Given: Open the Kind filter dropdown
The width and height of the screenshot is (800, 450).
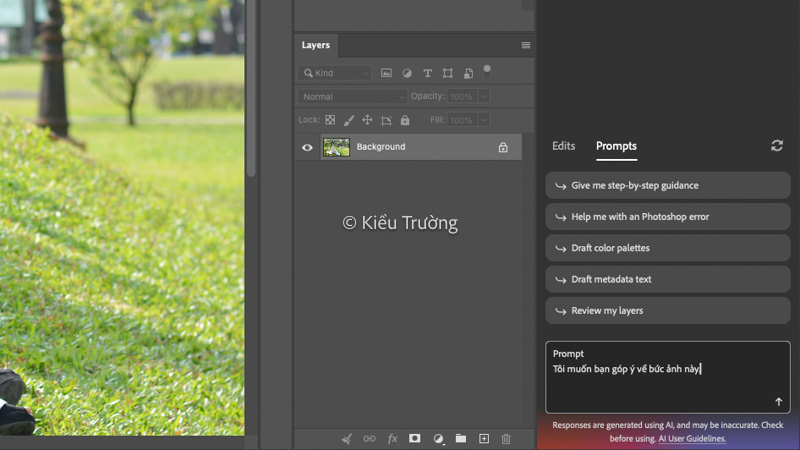Looking at the screenshot, I should [335, 73].
